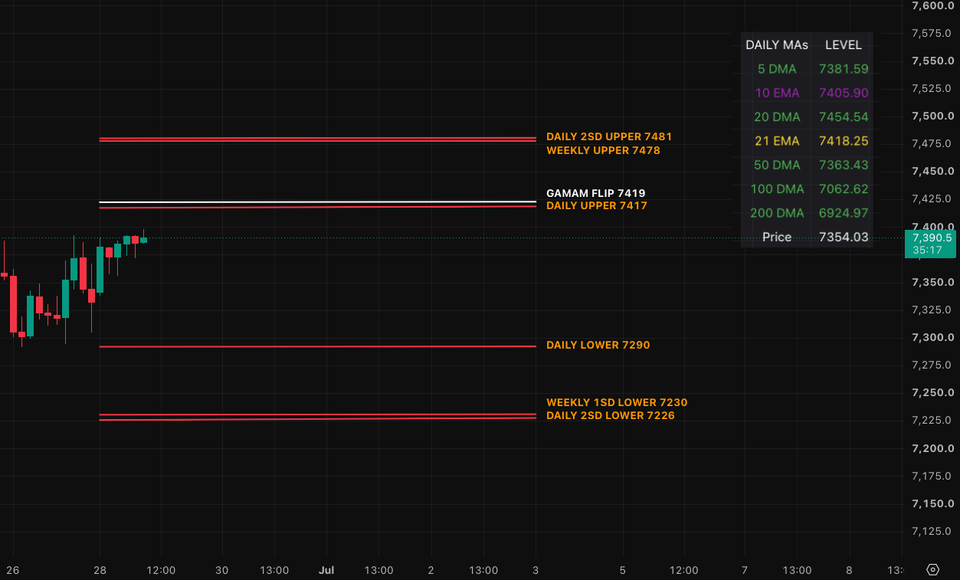The height and width of the screenshot is (580, 960).
Task: Click the 7363.43 level value
Action: click(844, 165)
